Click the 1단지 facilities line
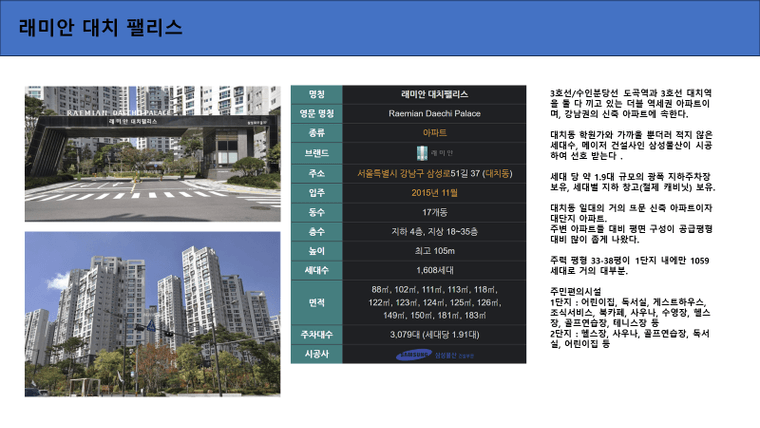This screenshot has width=760, height=428. pyautogui.click(x=630, y=313)
